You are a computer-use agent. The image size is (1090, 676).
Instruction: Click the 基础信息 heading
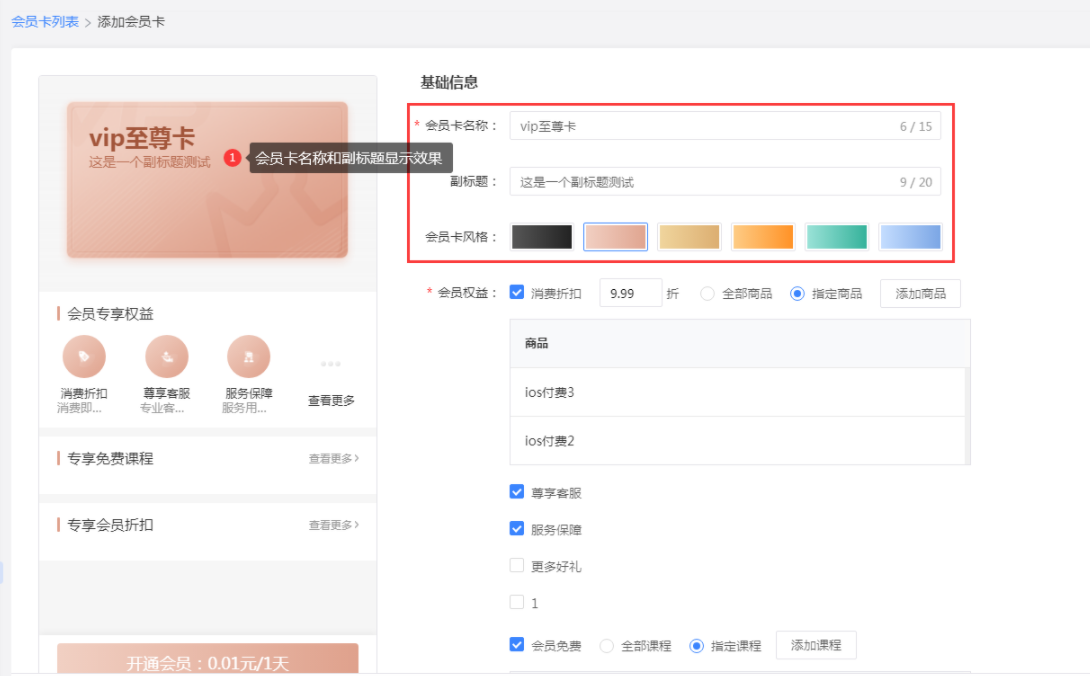(x=449, y=83)
